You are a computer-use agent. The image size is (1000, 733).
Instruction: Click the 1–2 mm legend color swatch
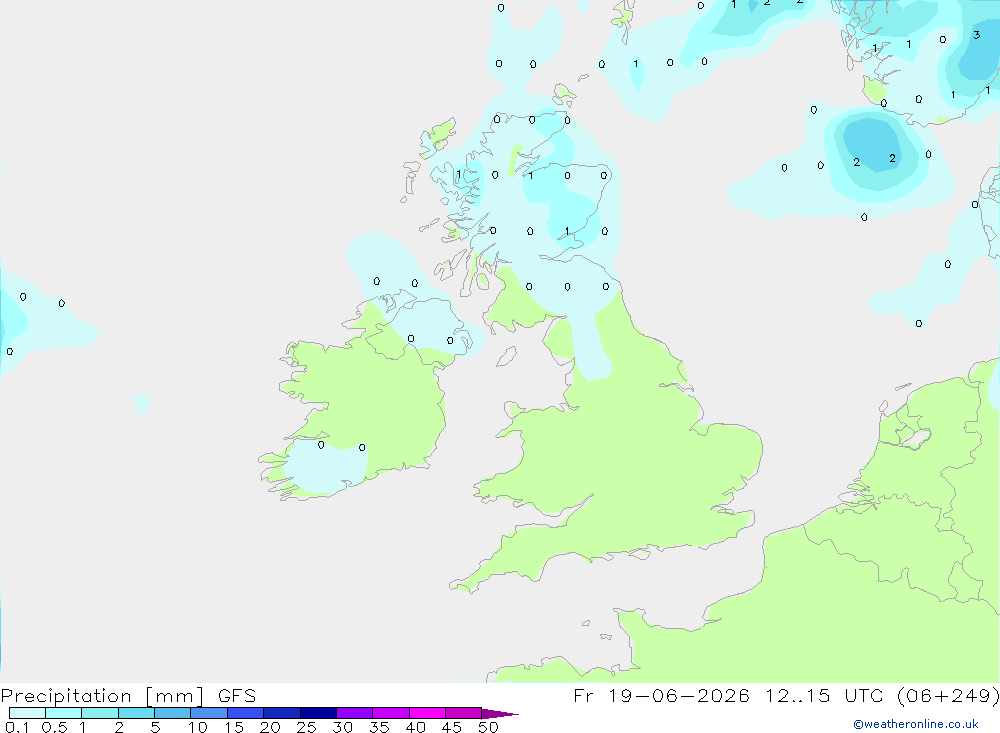click(x=100, y=713)
